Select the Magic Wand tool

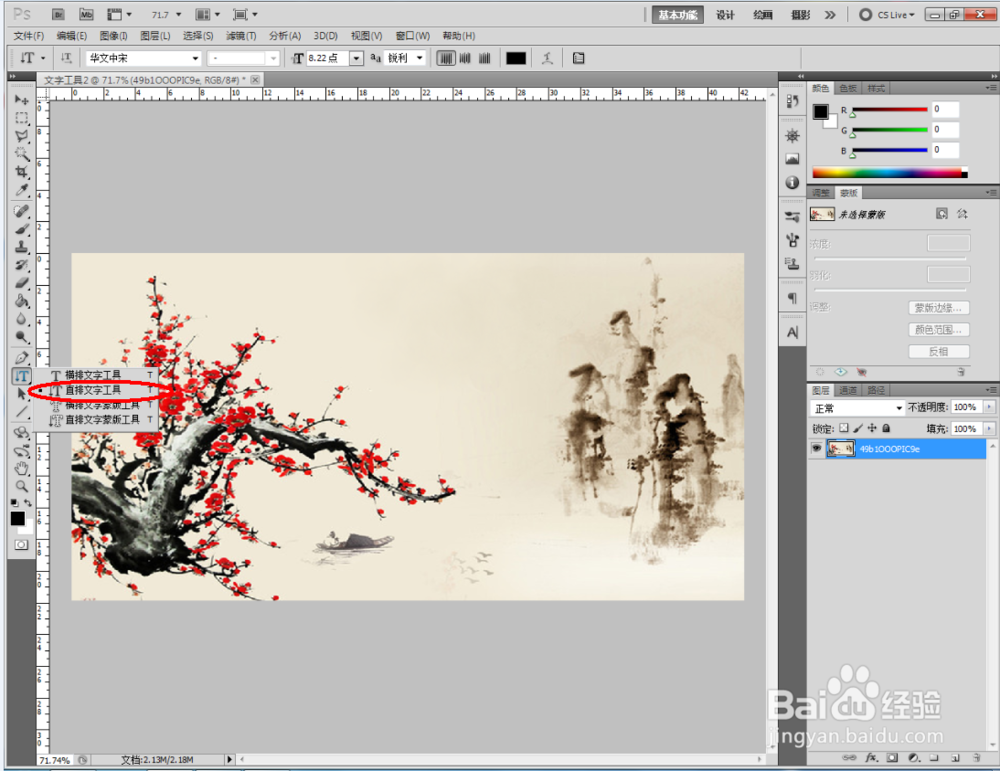click(22, 154)
